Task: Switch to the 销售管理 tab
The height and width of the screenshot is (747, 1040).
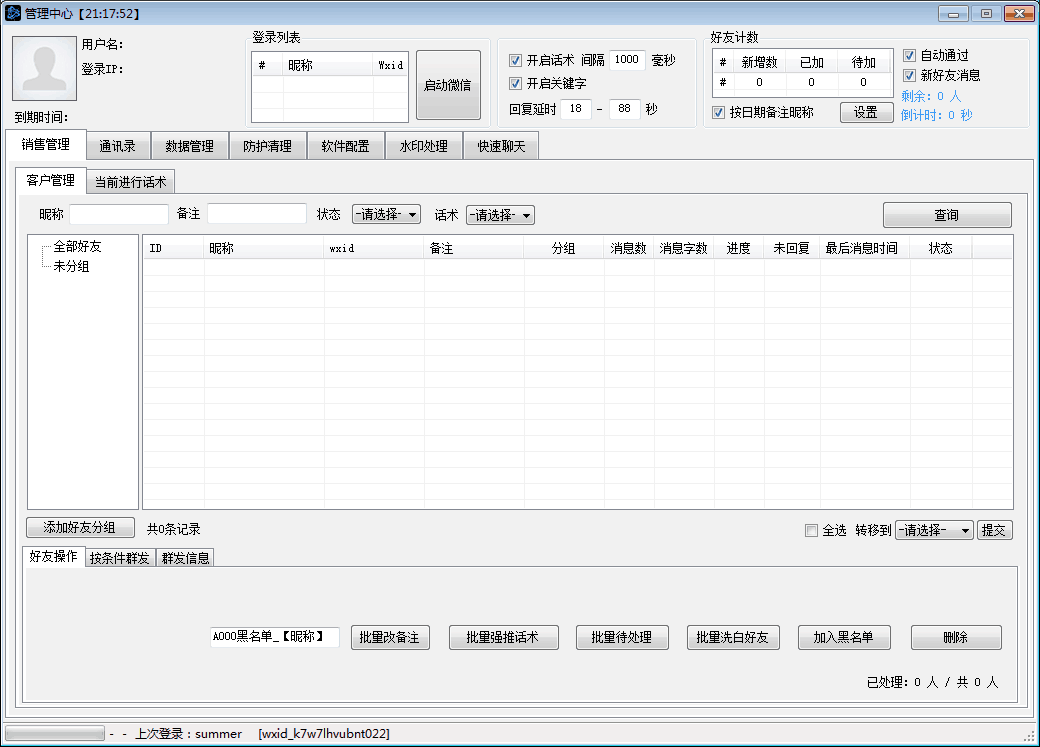Action: click(x=46, y=145)
